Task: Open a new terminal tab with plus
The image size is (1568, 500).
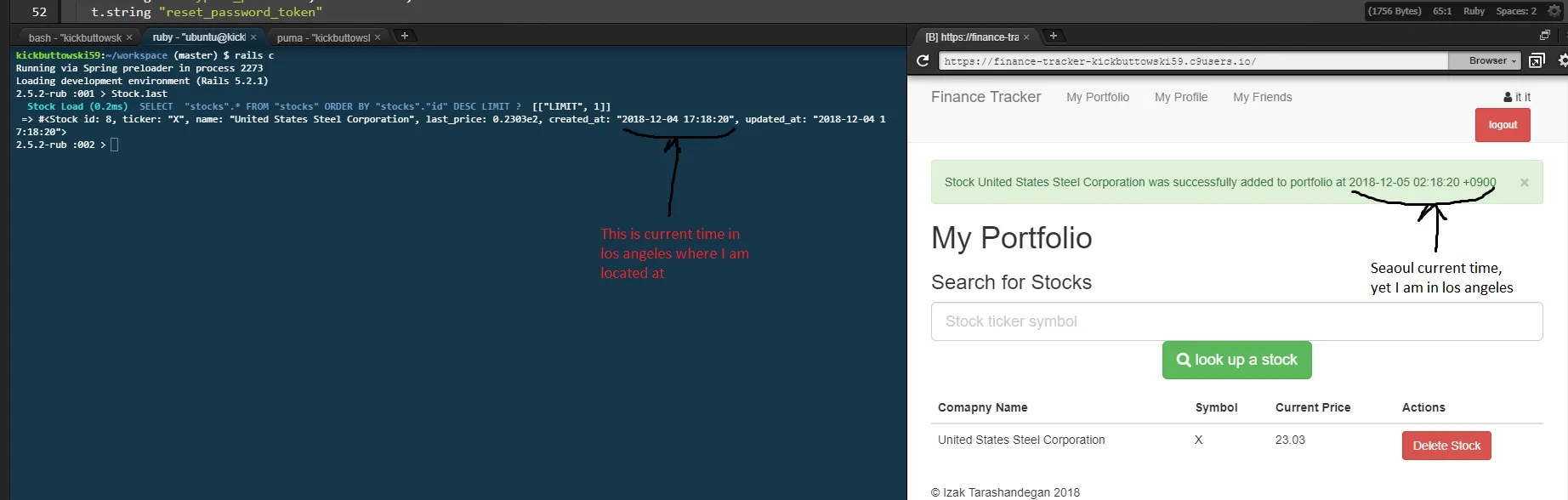Action: coord(405,36)
